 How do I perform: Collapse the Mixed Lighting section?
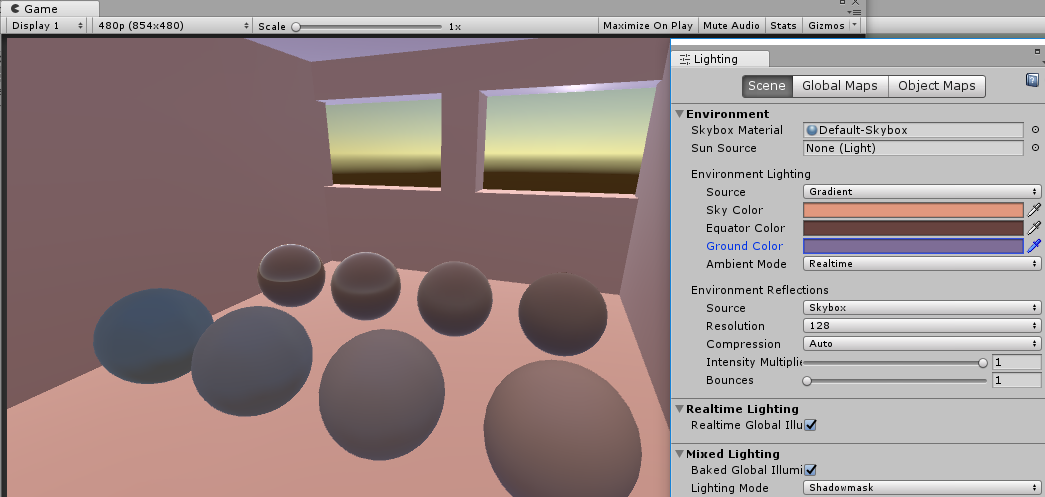tap(680, 454)
